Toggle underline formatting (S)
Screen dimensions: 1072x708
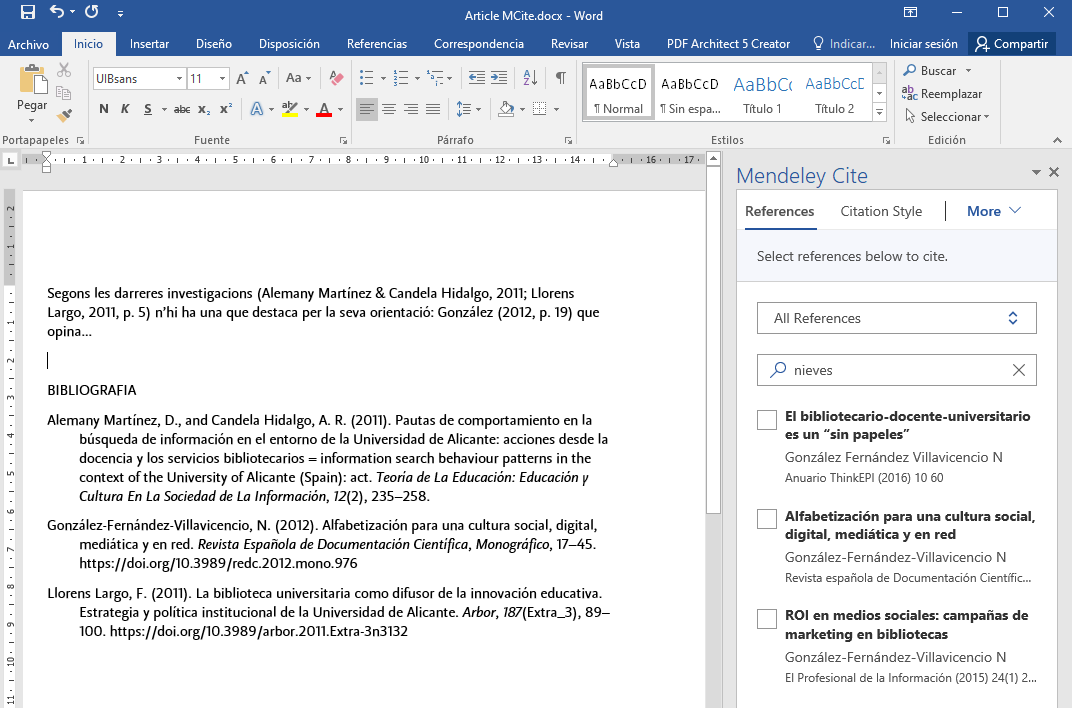(x=148, y=109)
